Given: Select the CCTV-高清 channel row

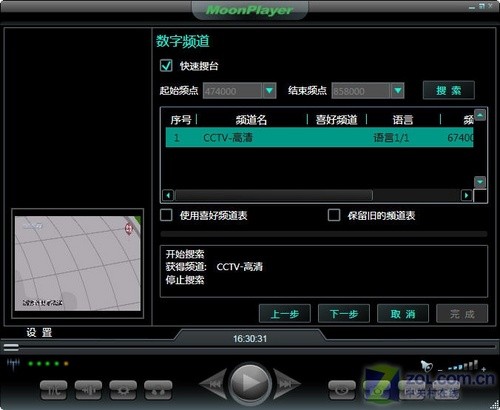Looking at the screenshot, I should pos(319,137).
